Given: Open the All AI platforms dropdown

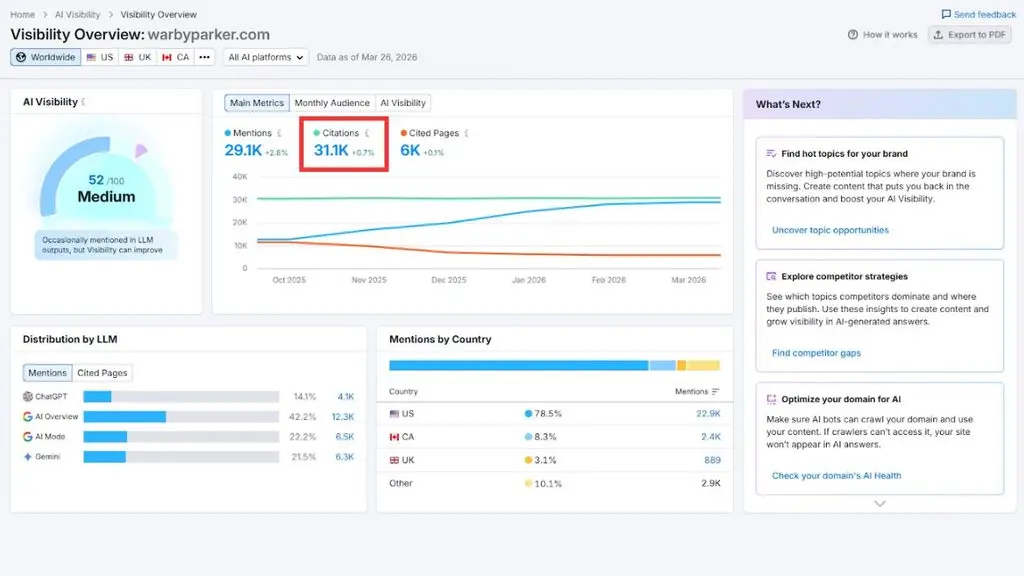Looking at the screenshot, I should pos(265,57).
